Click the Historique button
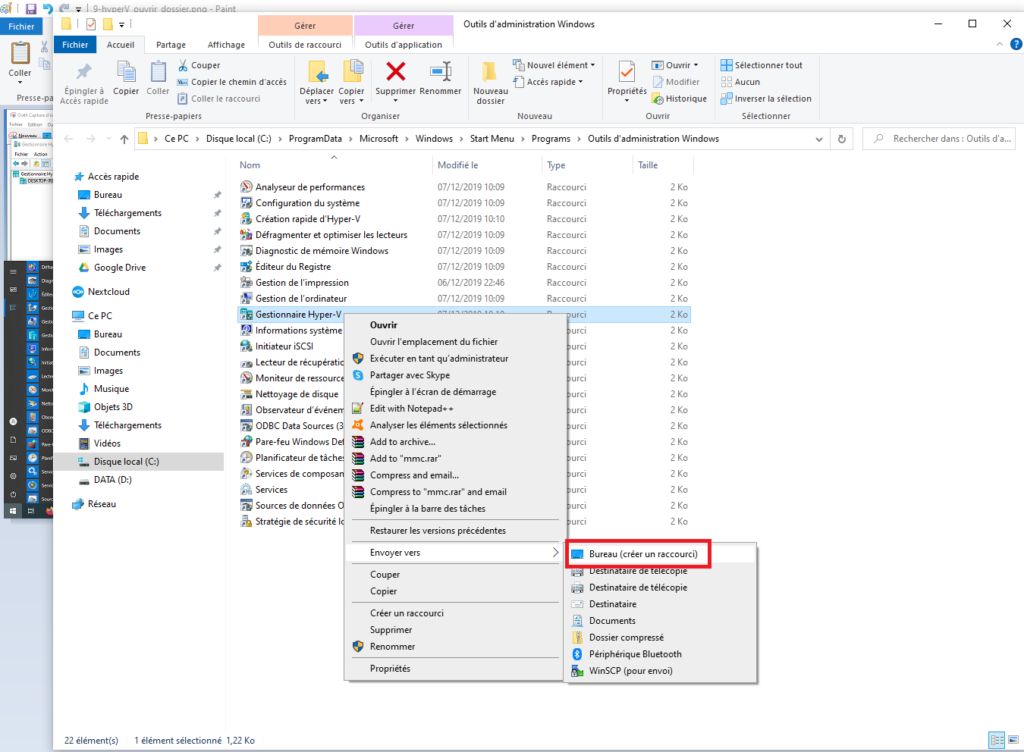1024x752 pixels. [679, 99]
